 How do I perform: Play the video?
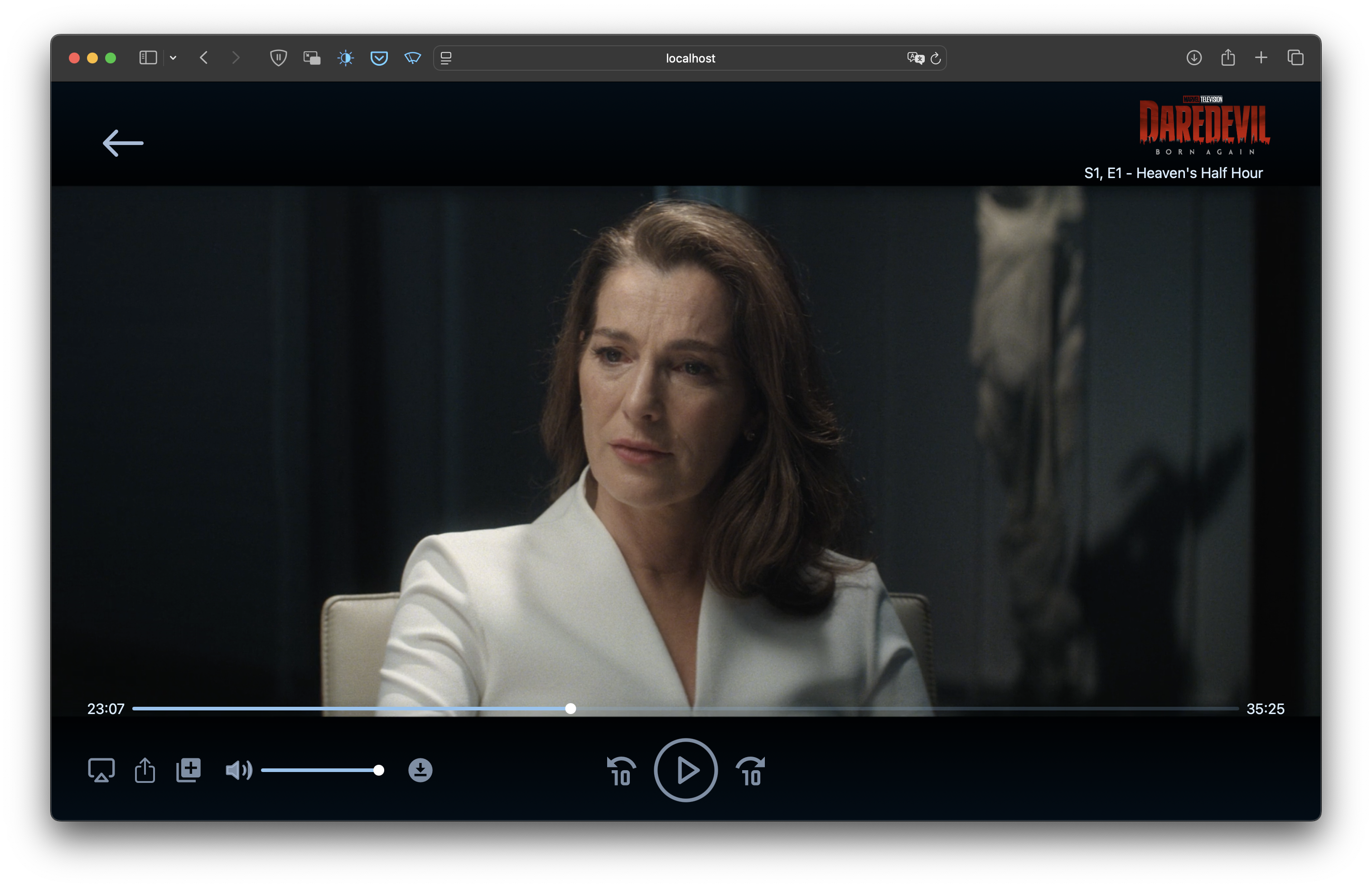click(686, 770)
